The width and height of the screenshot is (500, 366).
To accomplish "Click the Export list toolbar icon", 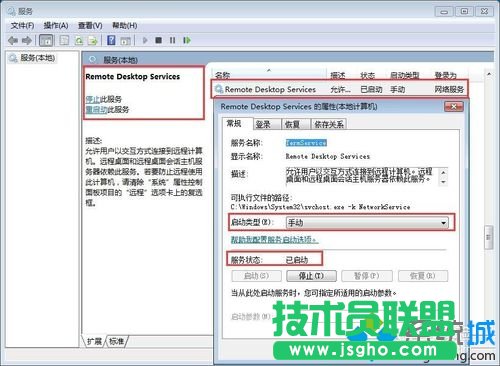I will click(x=92, y=40).
